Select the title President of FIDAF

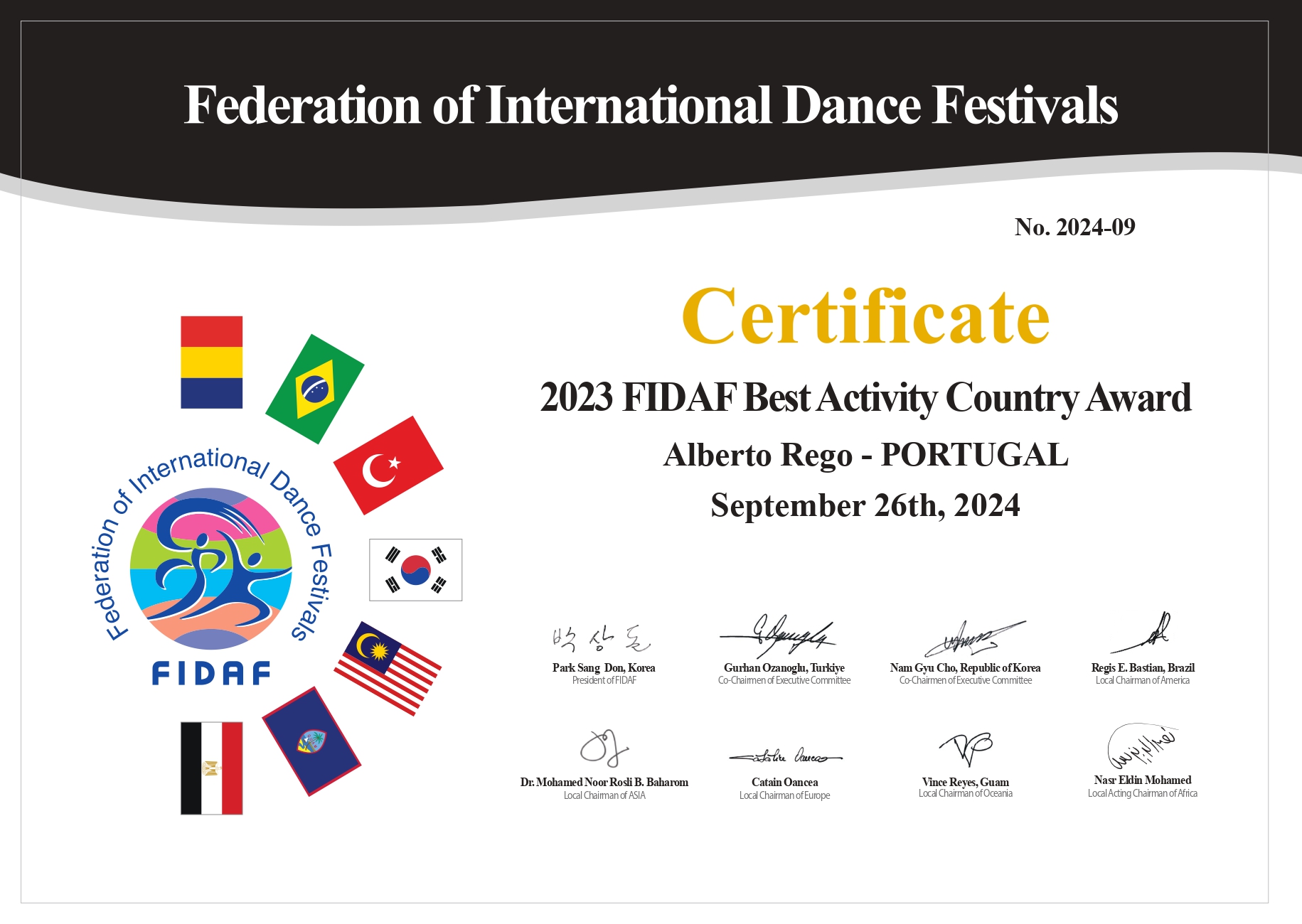pyautogui.click(x=604, y=680)
